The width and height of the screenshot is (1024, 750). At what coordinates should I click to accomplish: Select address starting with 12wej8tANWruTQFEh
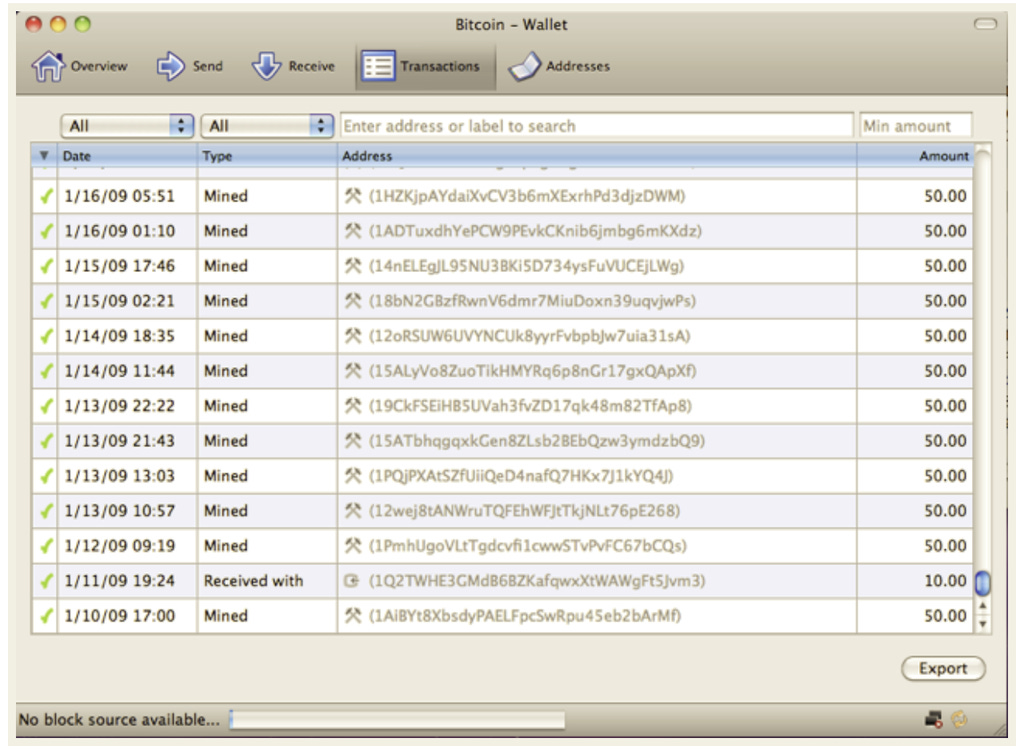524,511
